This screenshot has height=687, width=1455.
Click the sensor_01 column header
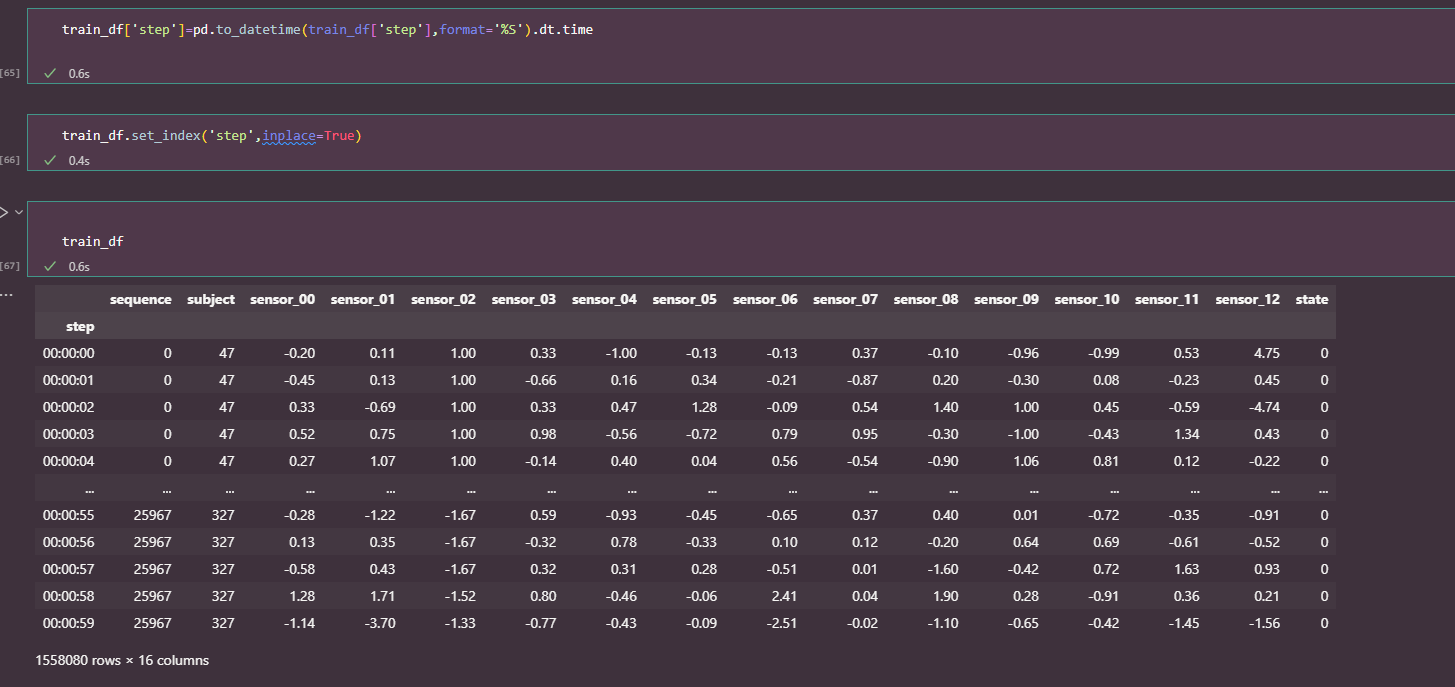[x=363, y=299]
